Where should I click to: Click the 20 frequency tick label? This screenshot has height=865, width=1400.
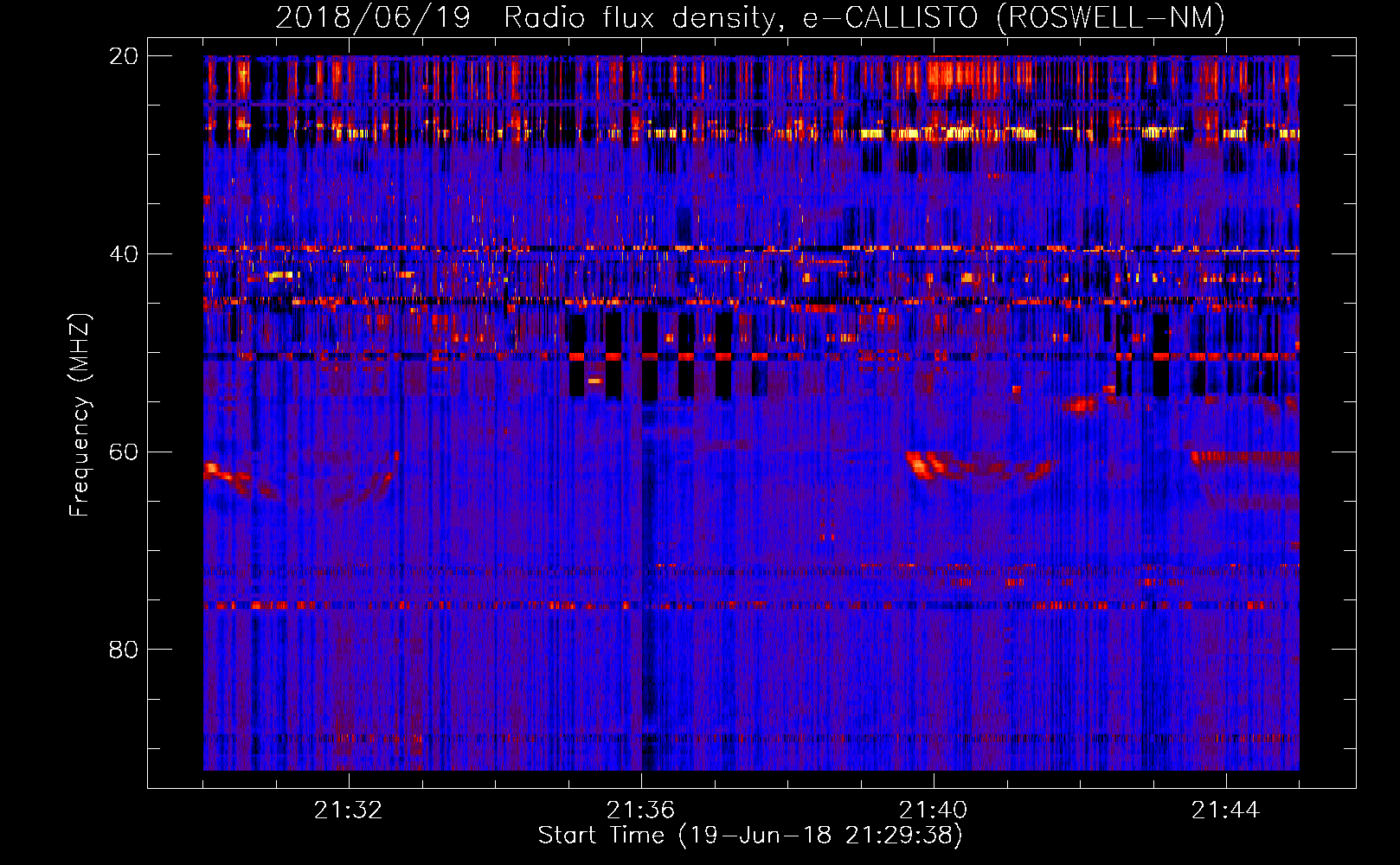[124, 55]
